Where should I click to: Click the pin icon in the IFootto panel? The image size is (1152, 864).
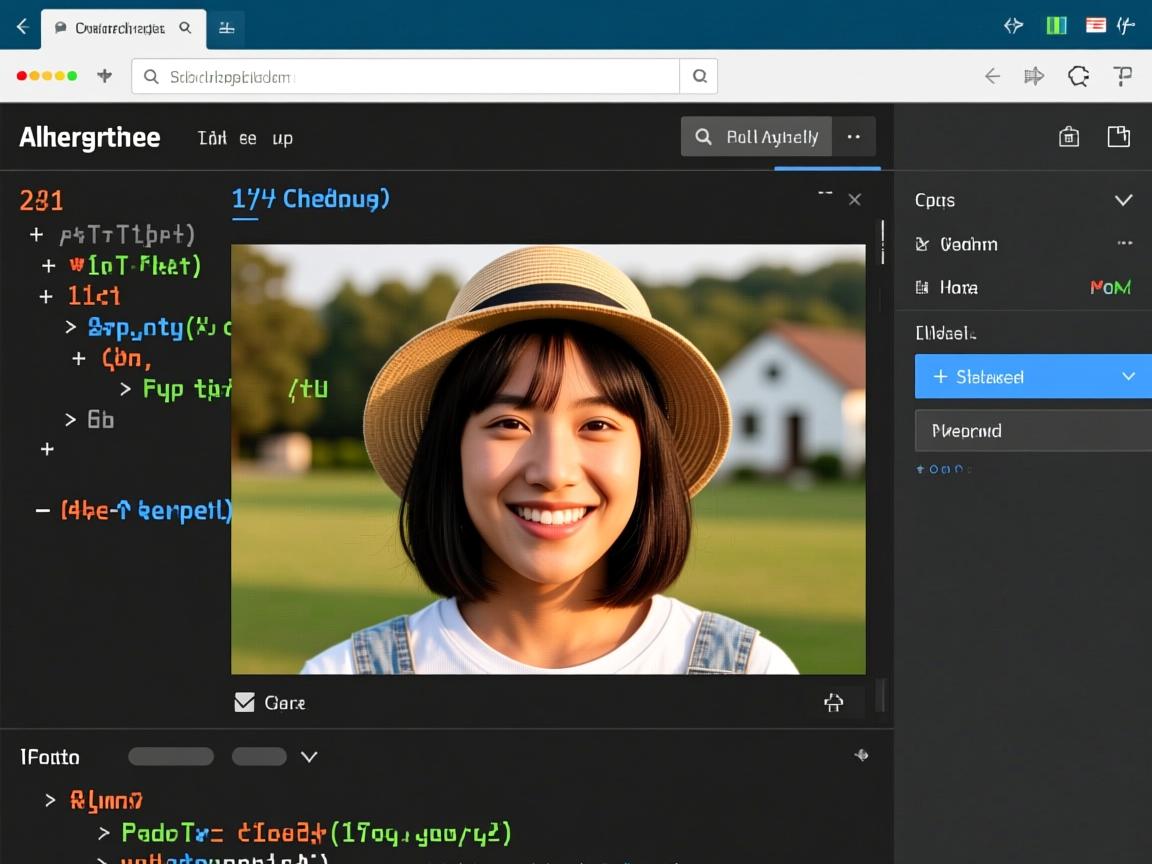click(x=861, y=756)
